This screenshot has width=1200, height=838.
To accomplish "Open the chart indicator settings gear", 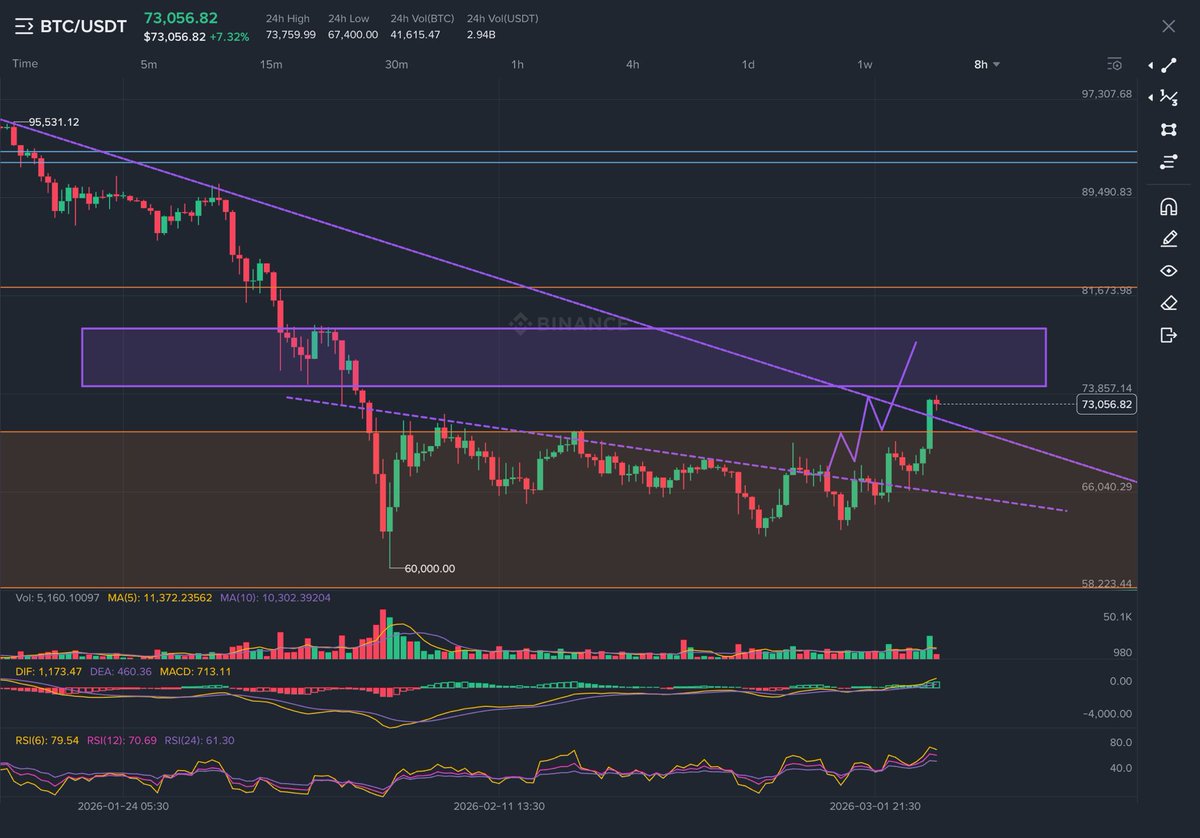I will [x=1114, y=64].
